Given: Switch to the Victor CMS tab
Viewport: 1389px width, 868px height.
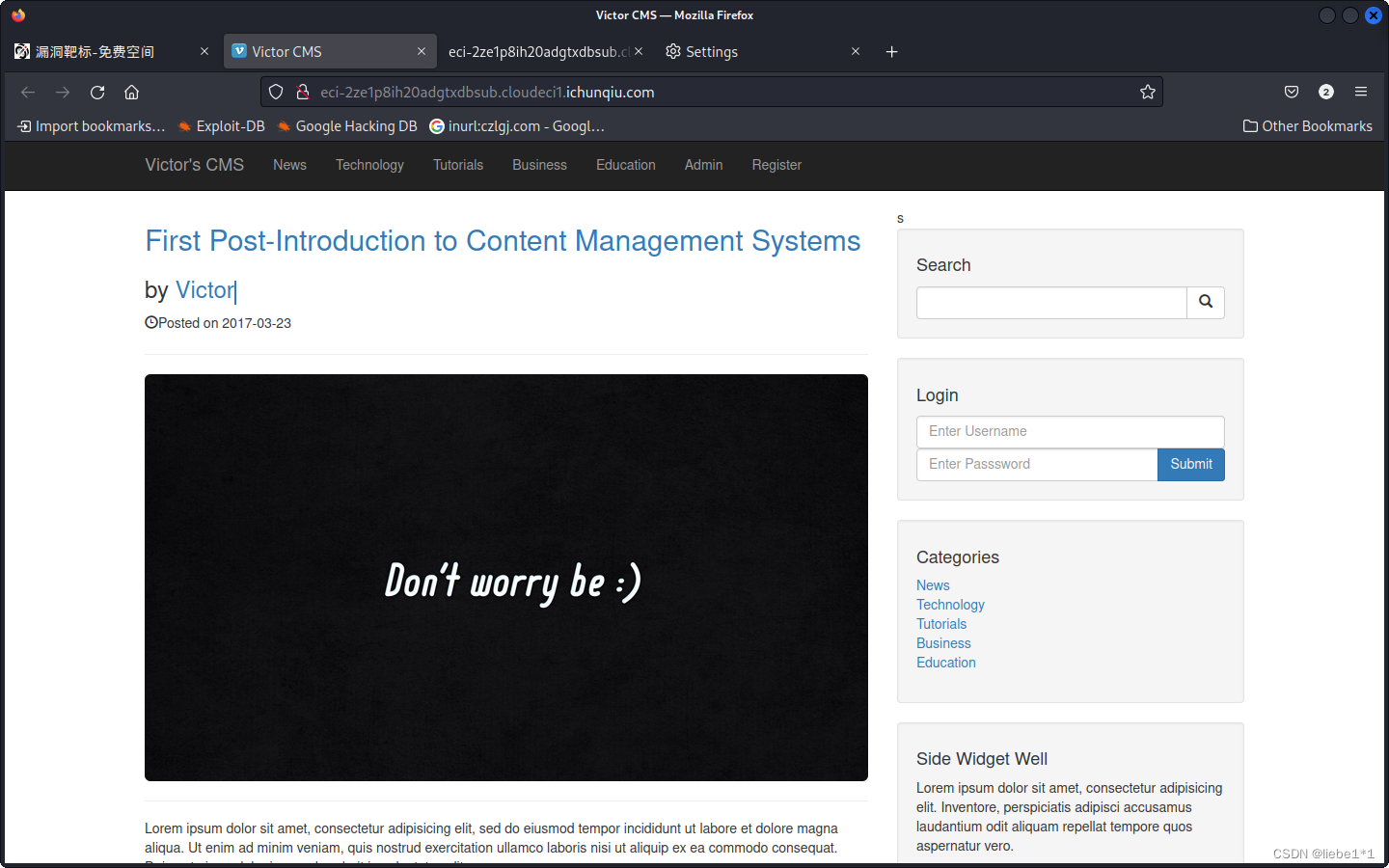Looking at the screenshot, I should [330, 52].
